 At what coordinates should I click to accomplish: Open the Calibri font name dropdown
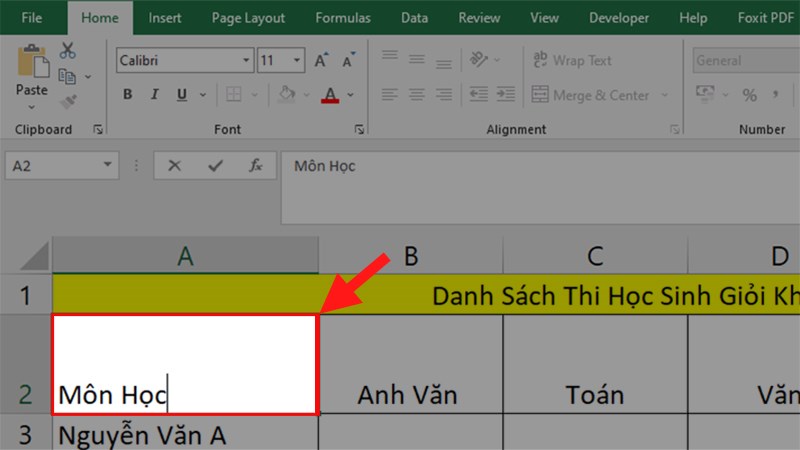click(246, 61)
